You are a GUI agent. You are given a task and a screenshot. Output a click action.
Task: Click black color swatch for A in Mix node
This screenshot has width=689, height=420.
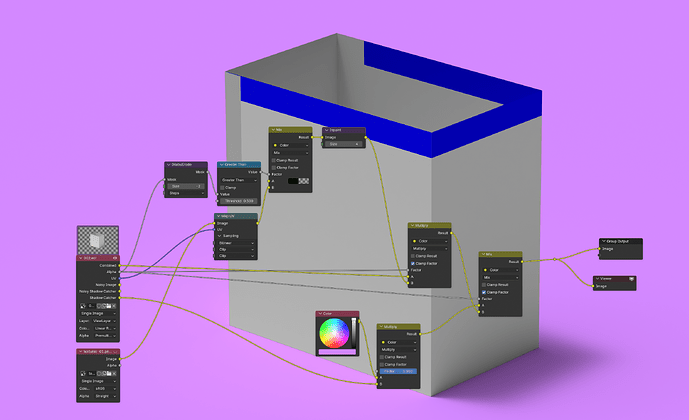click(x=293, y=181)
